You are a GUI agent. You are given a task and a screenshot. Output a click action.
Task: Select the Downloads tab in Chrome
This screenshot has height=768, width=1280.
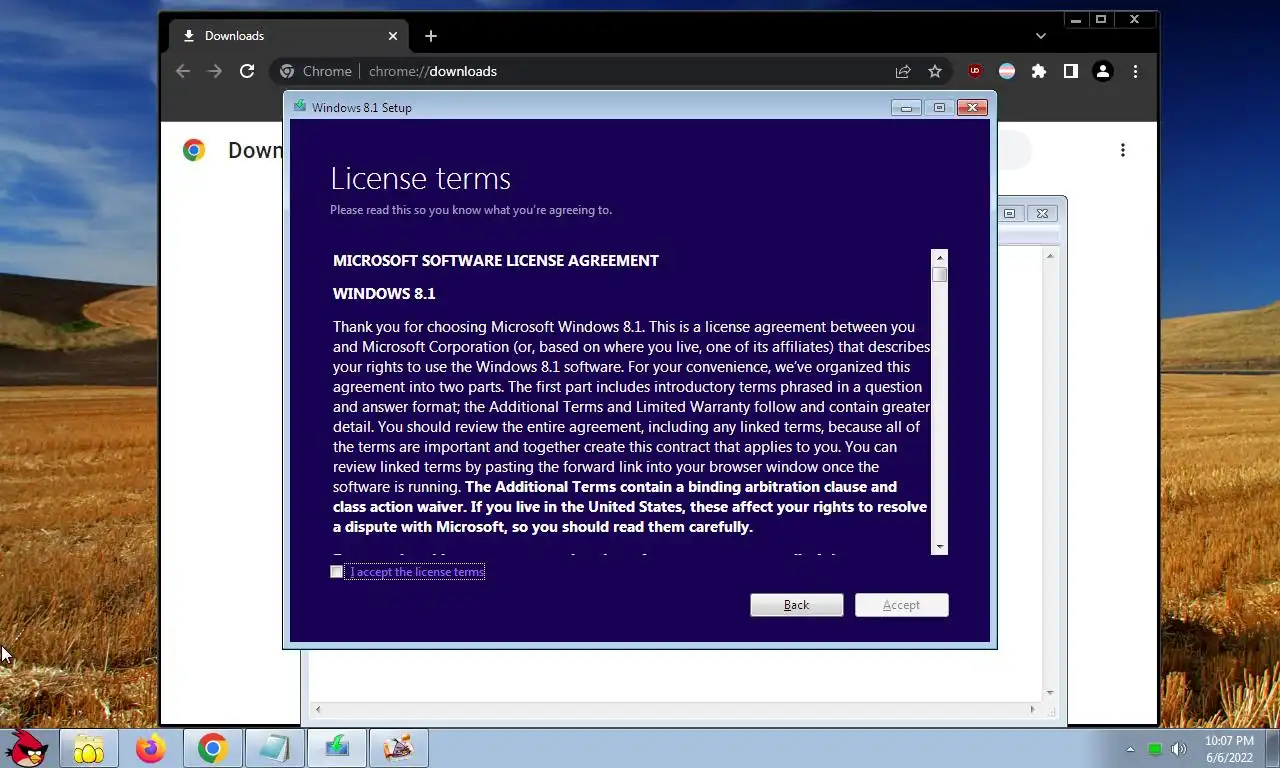288,36
